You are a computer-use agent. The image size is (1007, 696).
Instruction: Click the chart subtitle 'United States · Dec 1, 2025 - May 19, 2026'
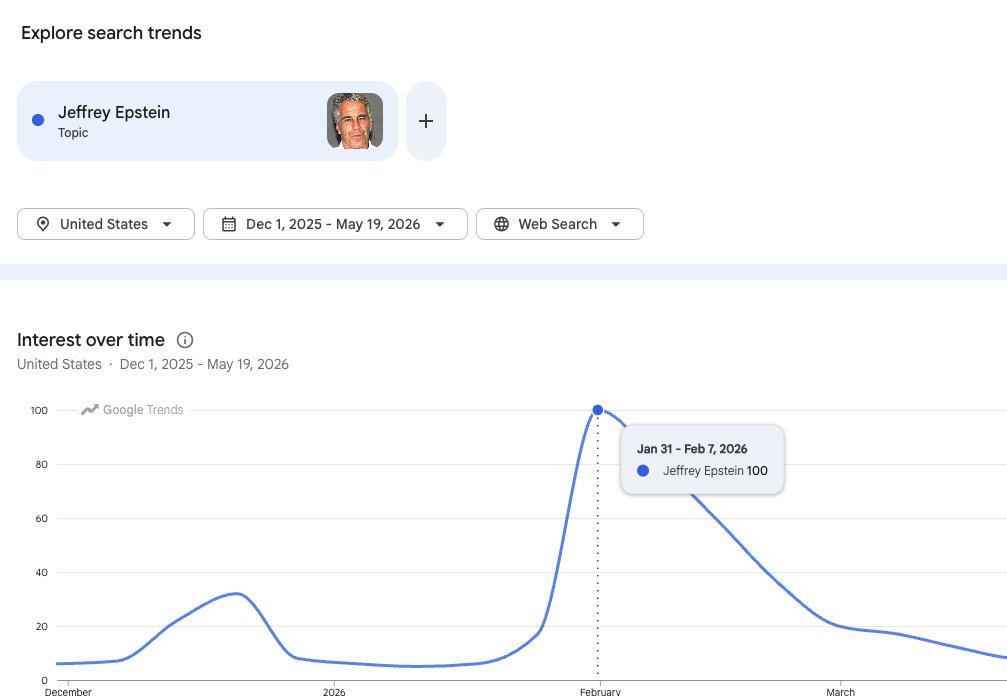coord(153,364)
